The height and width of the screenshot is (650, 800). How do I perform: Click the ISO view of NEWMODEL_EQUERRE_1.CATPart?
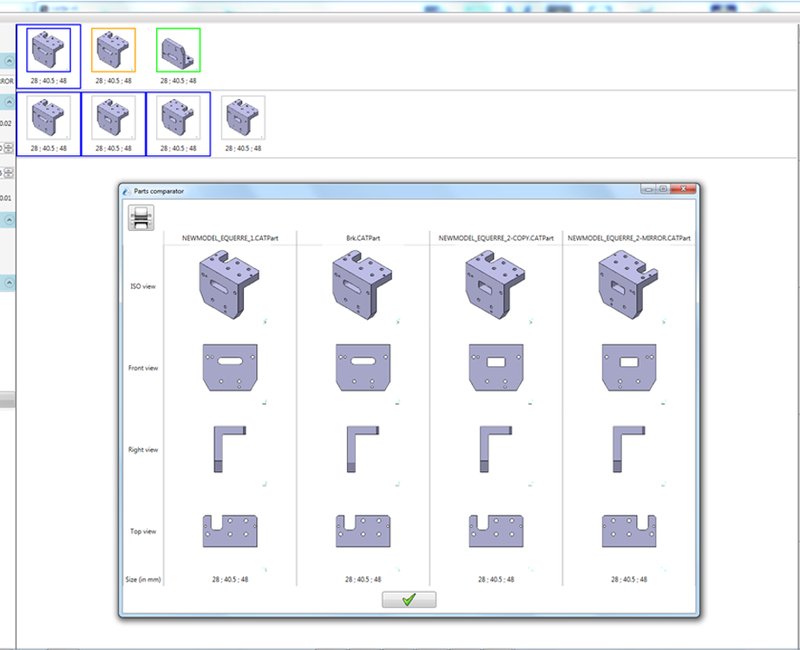pos(229,285)
